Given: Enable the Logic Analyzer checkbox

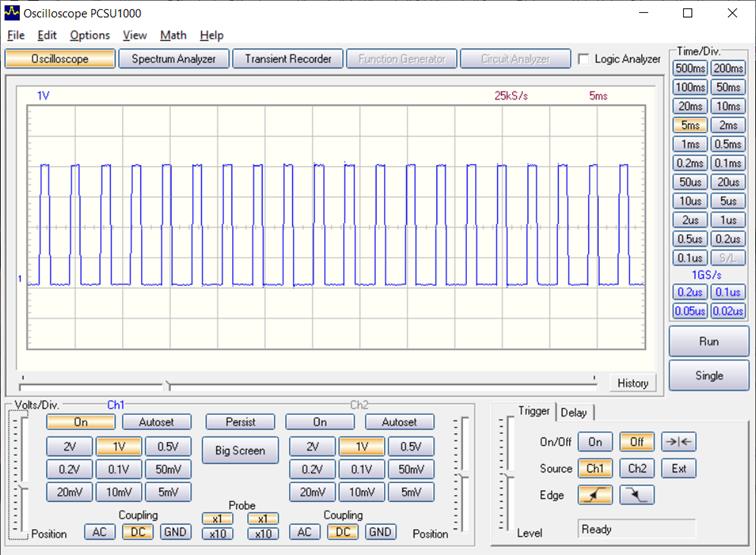Looking at the screenshot, I should [584, 59].
